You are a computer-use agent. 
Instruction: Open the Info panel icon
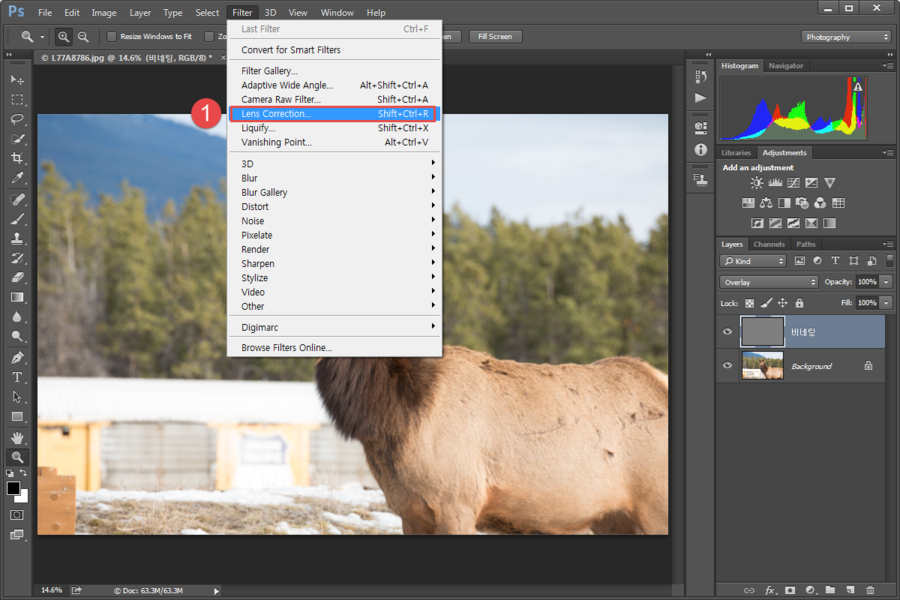point(700,150)
